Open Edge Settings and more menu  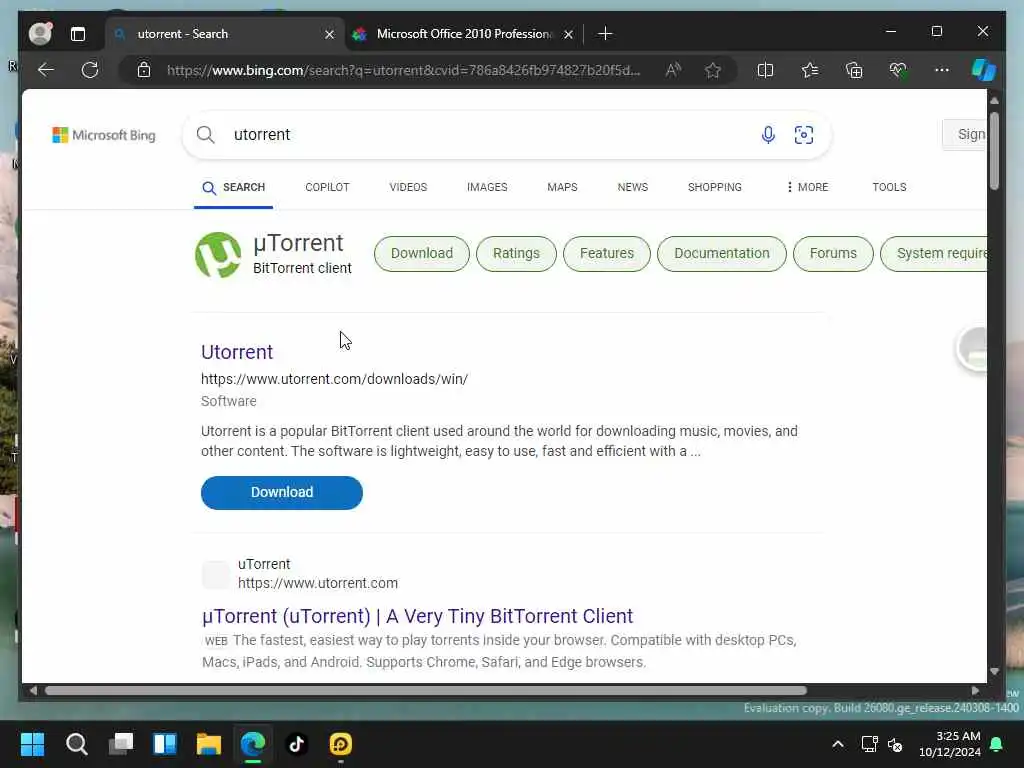click(x=942, y=70)
